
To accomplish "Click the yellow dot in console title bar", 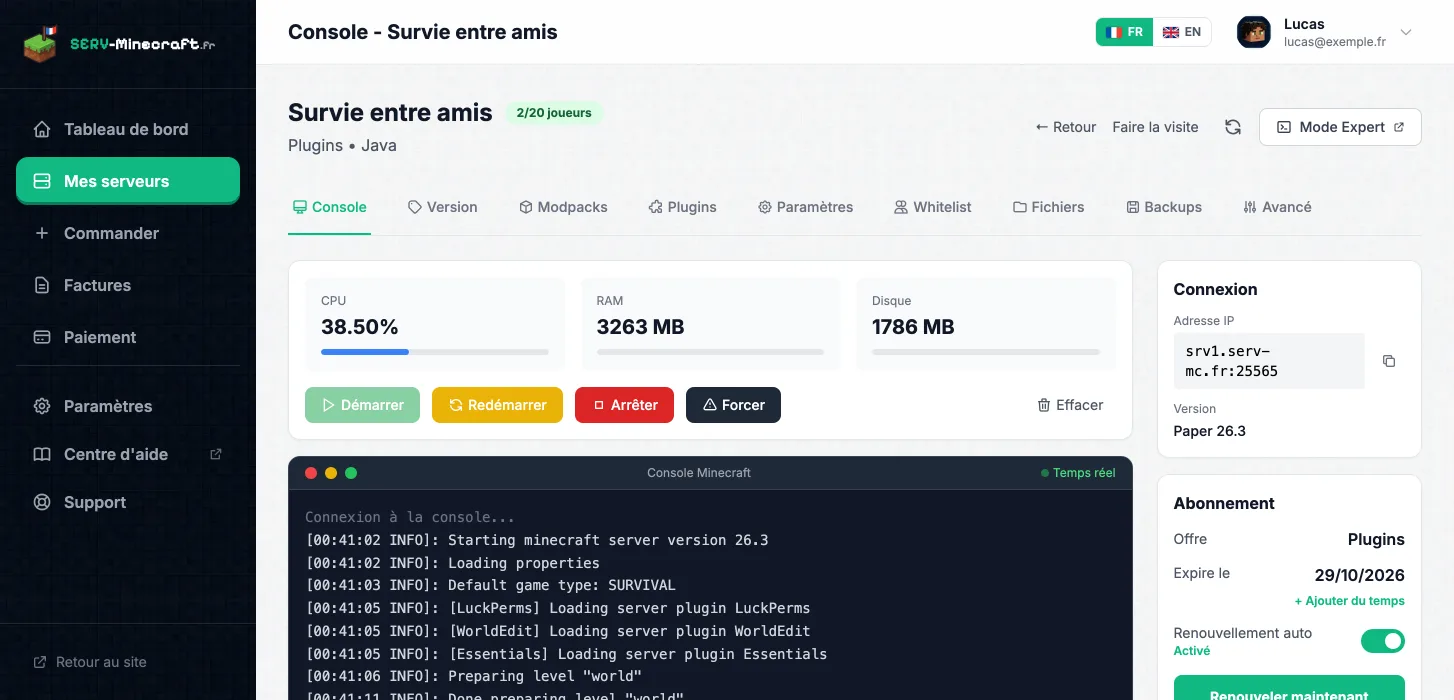I will click(x=331, y=473).
